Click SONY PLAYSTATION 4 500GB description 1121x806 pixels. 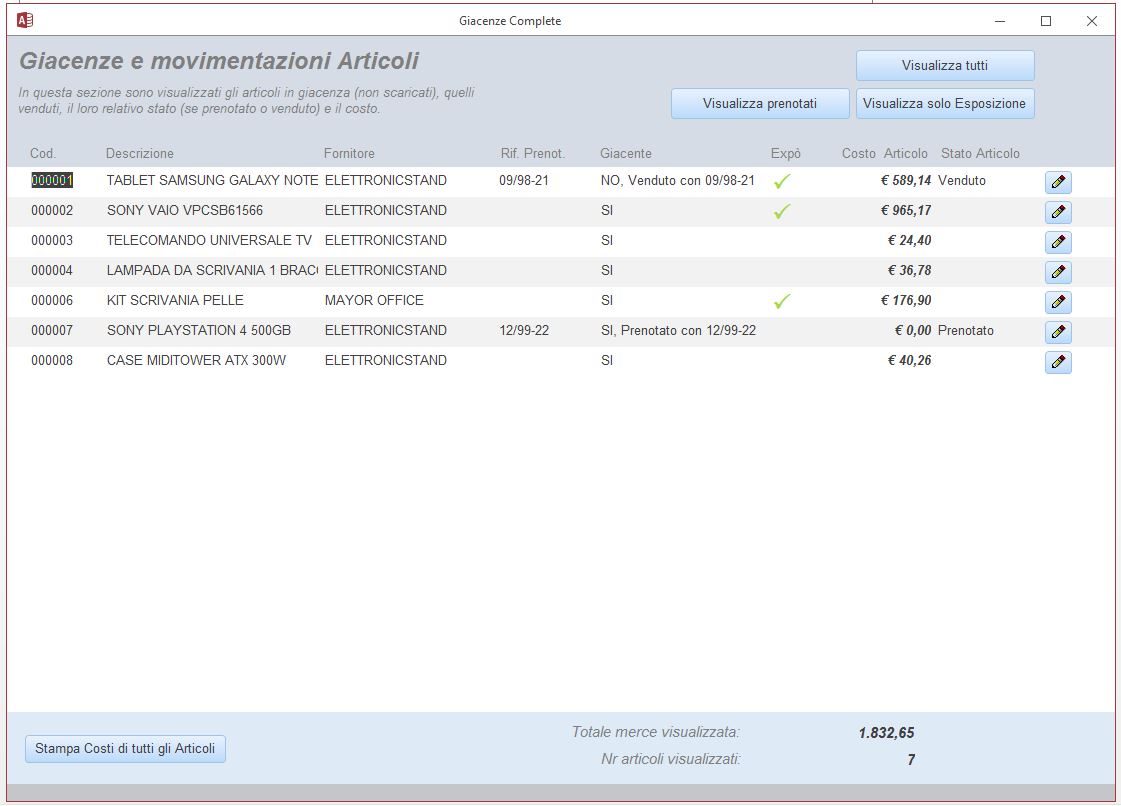(199, 330)
